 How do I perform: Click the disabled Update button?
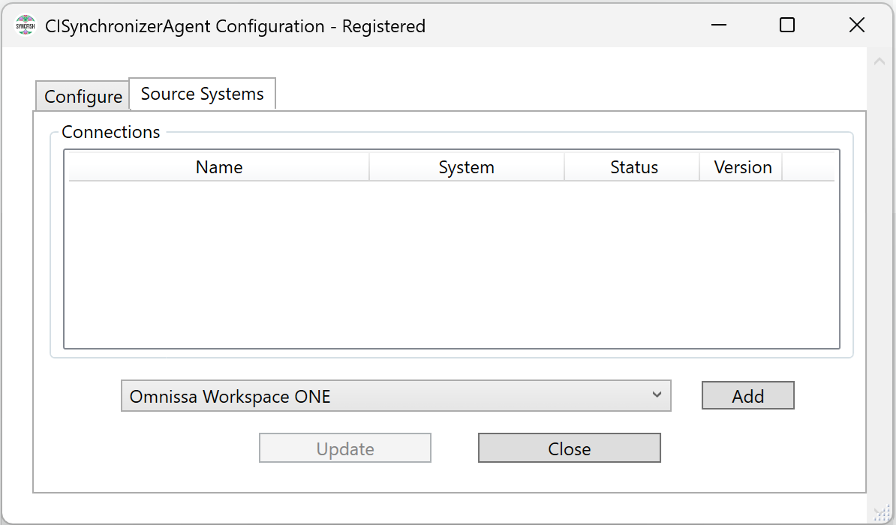click(x=345, y=448)
